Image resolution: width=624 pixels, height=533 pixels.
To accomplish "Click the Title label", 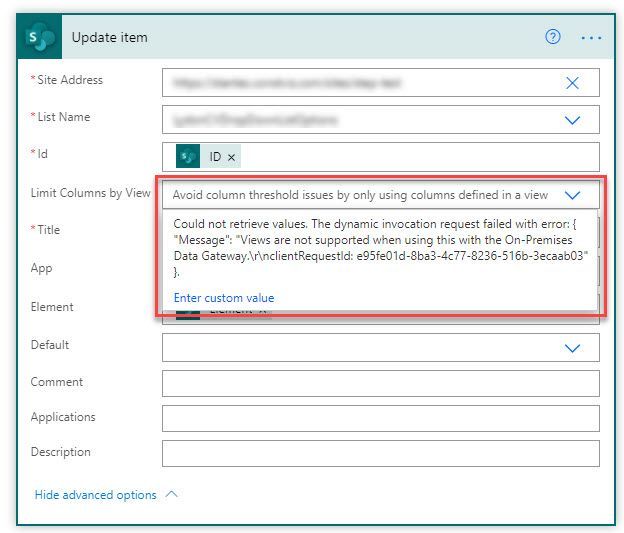I will [49, 230].
